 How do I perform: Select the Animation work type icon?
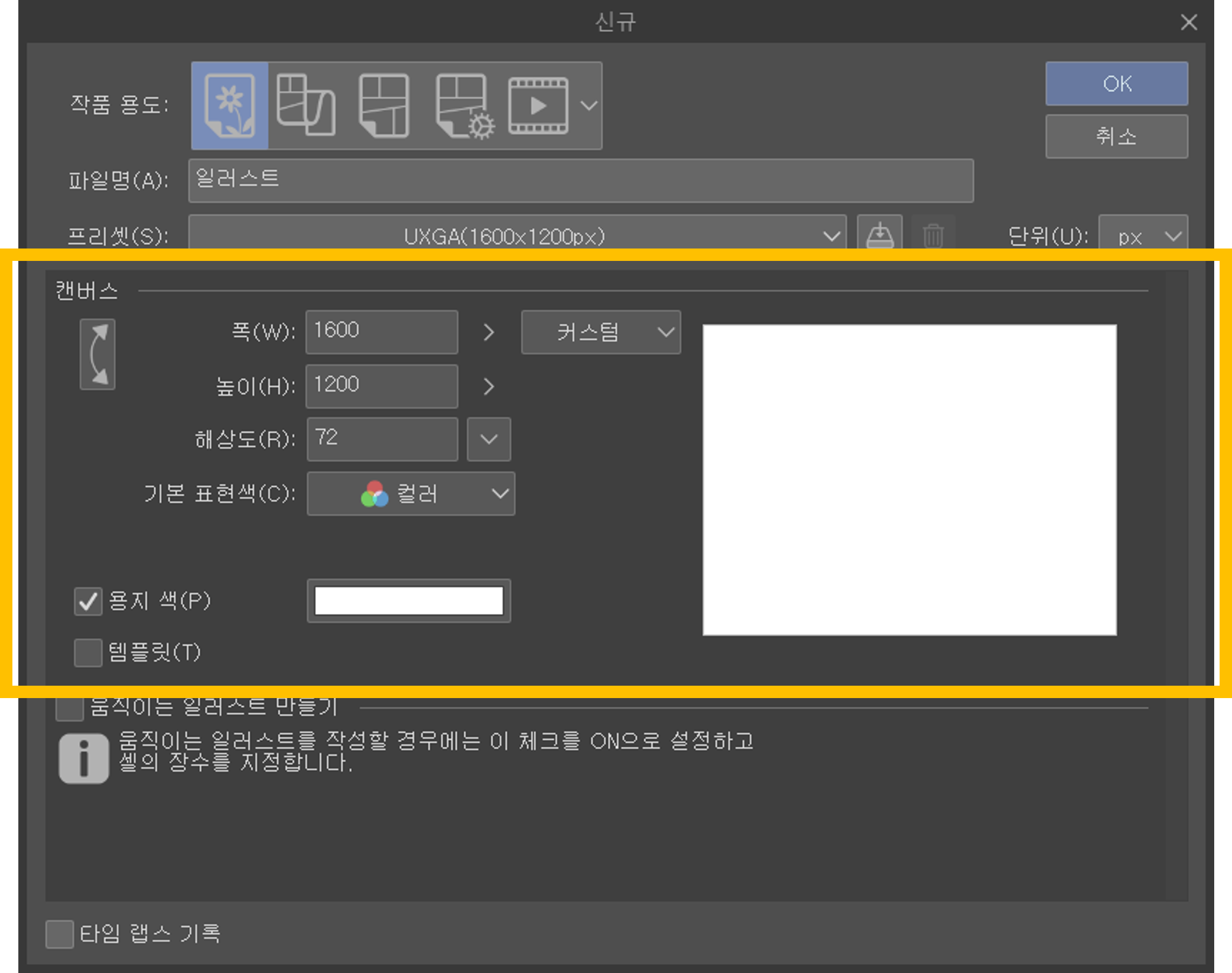point(538,106)
